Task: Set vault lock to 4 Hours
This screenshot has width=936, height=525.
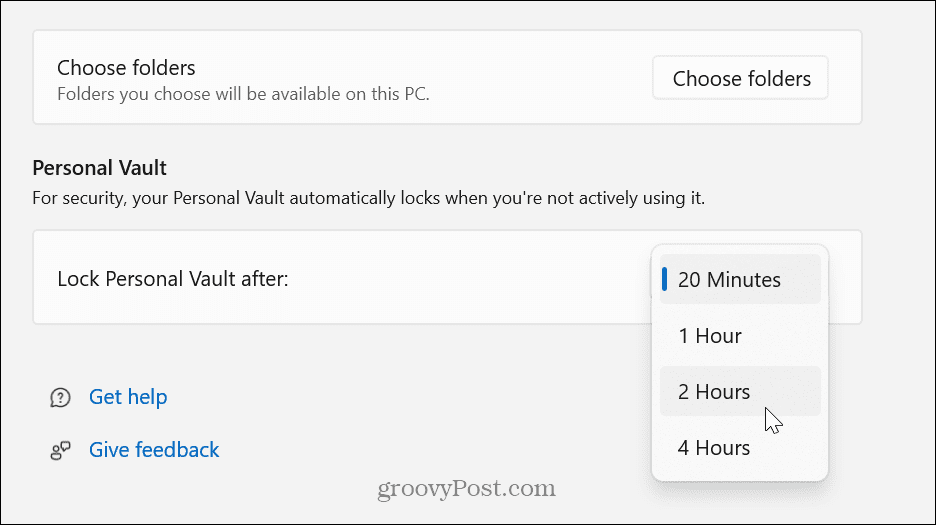Action: coord(740,447)
